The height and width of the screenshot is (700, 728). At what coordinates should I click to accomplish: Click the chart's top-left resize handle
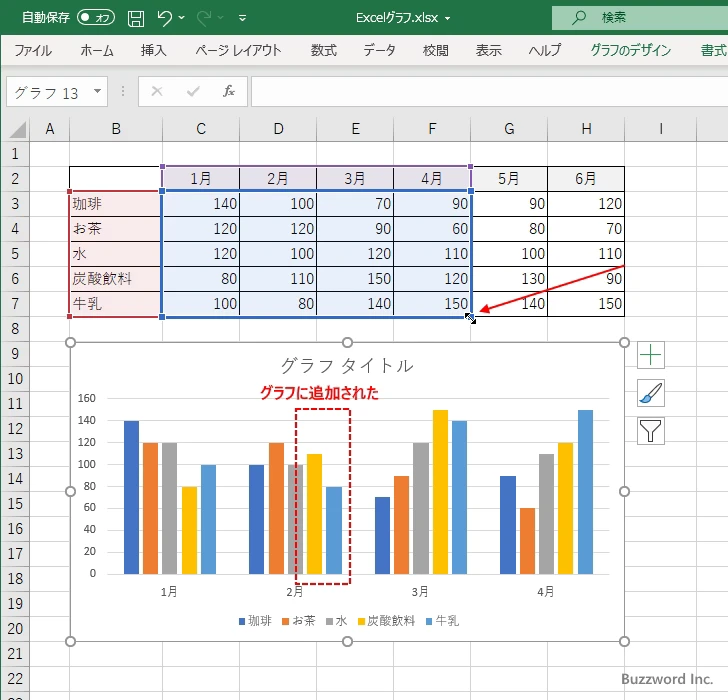70,343
